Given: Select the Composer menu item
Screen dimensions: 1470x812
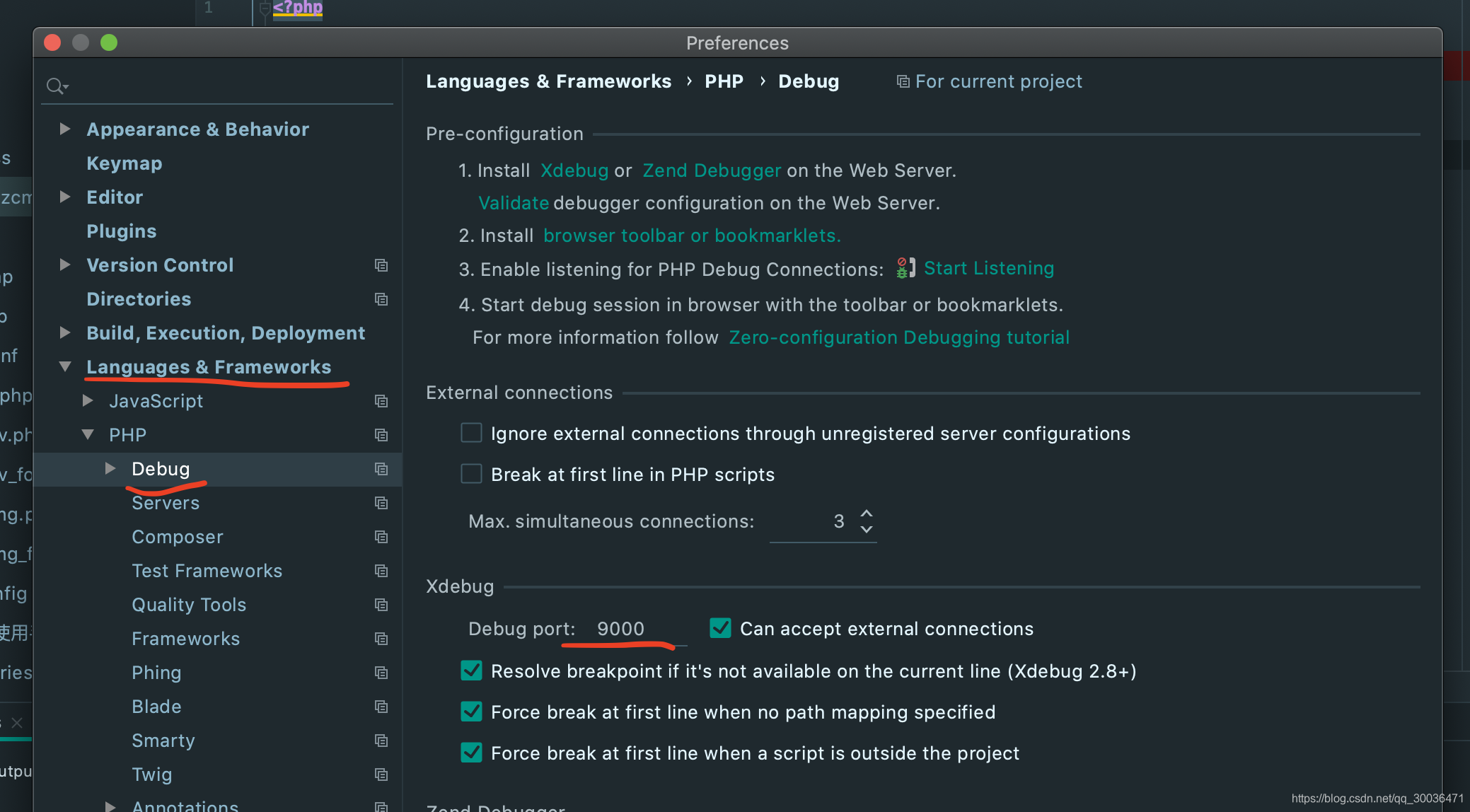Looking at the screenshot, I should [x=176, y=536].
